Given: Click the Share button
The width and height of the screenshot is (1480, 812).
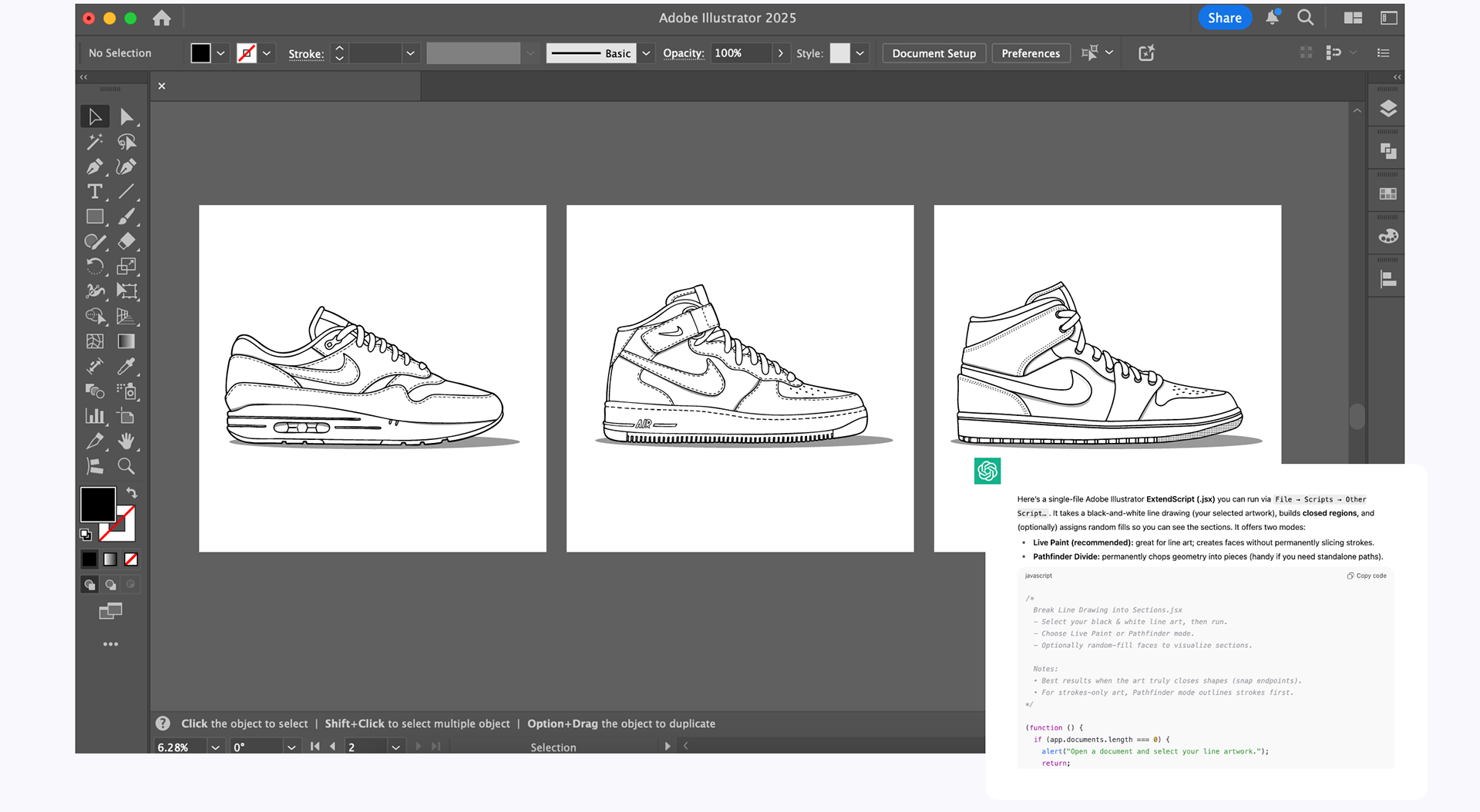Looking at the screenshot, I should (1224, 18).
